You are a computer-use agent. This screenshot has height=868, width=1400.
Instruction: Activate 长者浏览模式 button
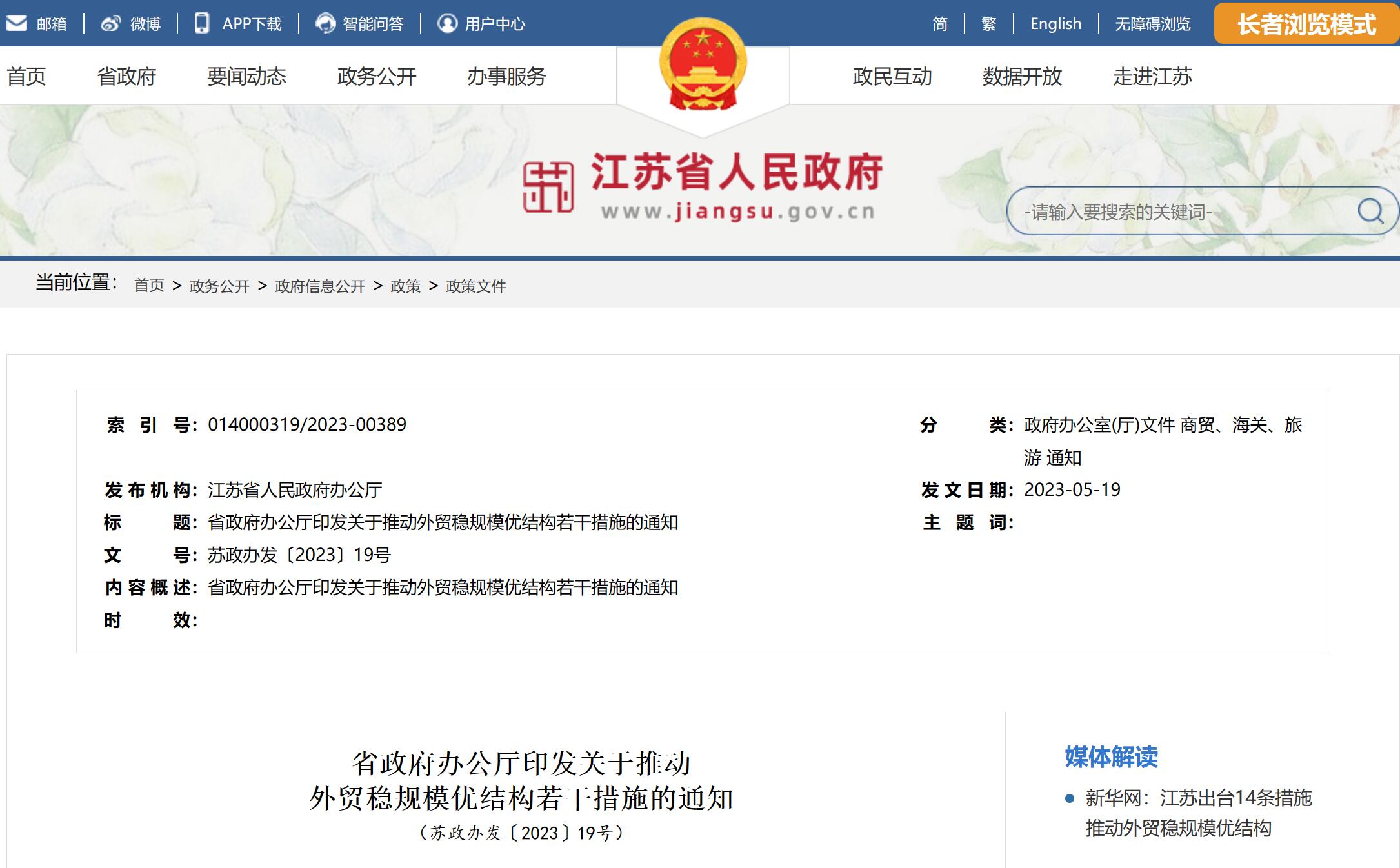[1306, 24]
